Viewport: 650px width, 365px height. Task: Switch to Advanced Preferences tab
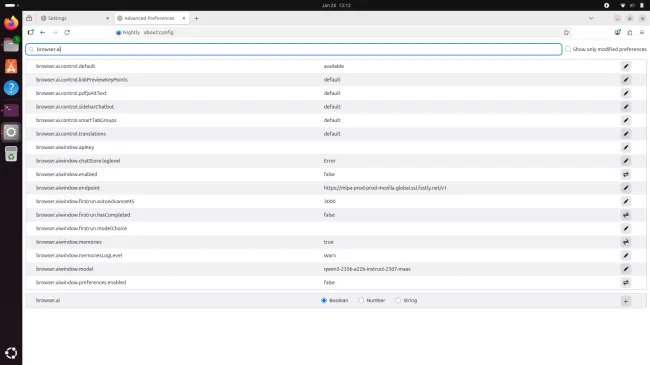click(x=151, y=18)
